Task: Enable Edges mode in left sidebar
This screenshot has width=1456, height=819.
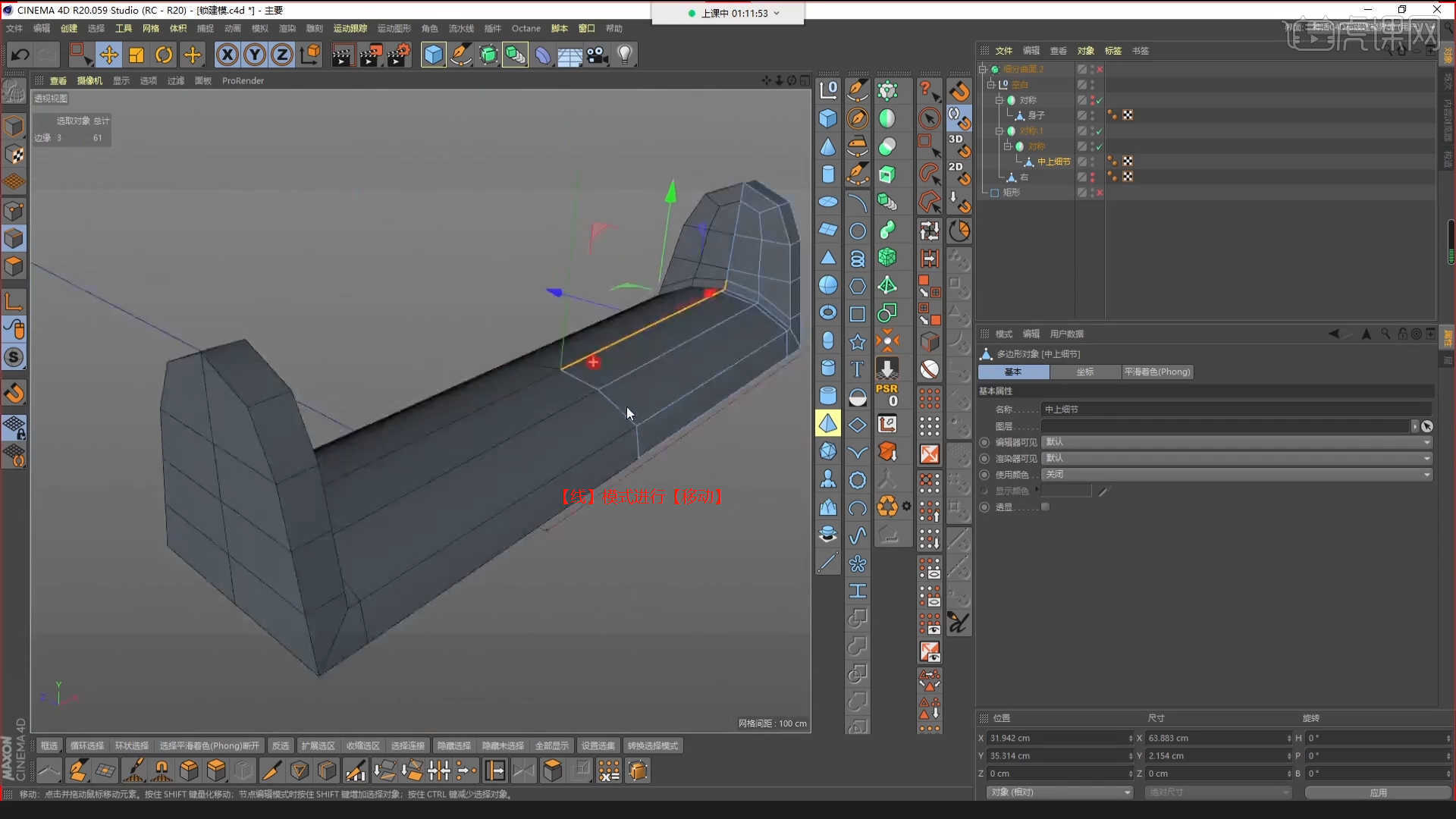Action: [x=14, y=238]
